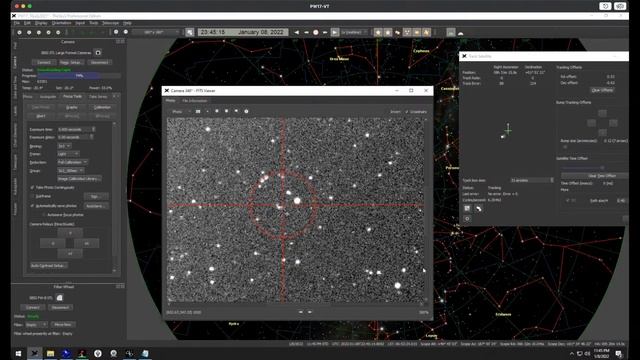Toggle Automatically save photos checkbox
Screen dimensions: 640x360
[32, 206]
